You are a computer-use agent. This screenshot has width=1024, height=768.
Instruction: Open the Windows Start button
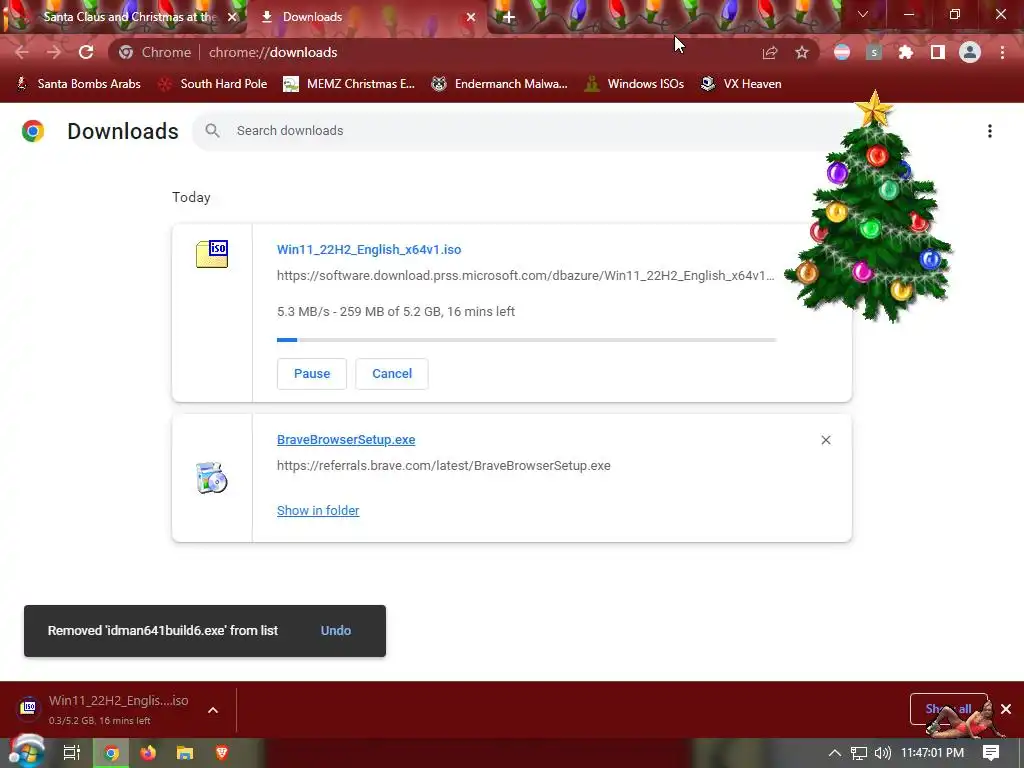pos(26,753)
